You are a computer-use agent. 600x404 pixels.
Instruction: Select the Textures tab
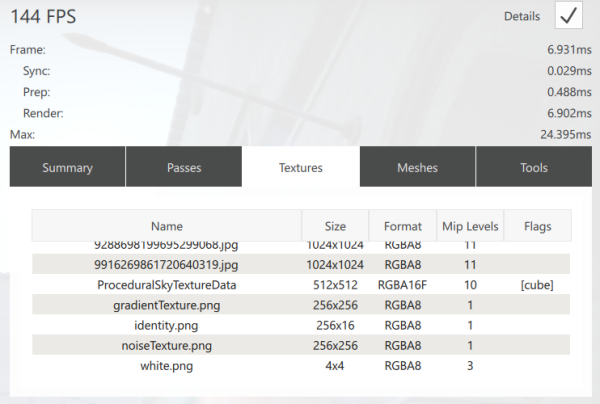tap(300, 167)
